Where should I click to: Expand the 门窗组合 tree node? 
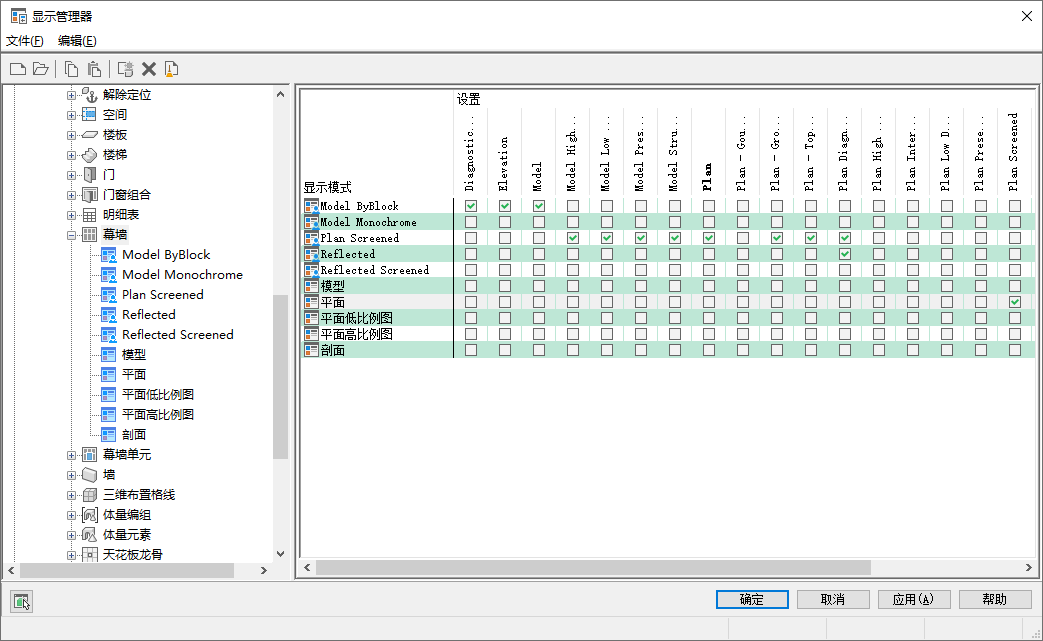click(x=71, y=195)
